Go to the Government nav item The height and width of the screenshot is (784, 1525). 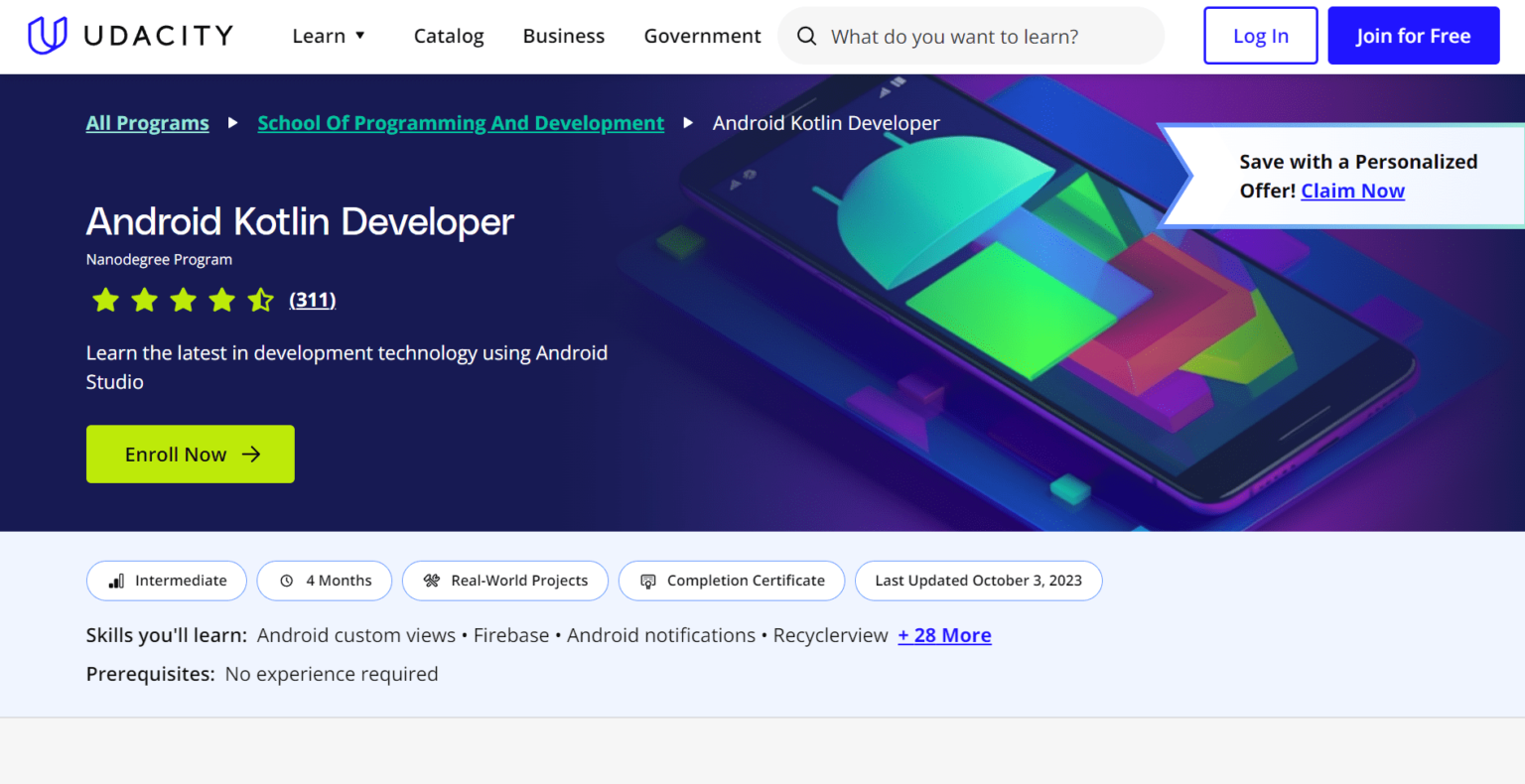pyautogui.click(x=702, y=37)
